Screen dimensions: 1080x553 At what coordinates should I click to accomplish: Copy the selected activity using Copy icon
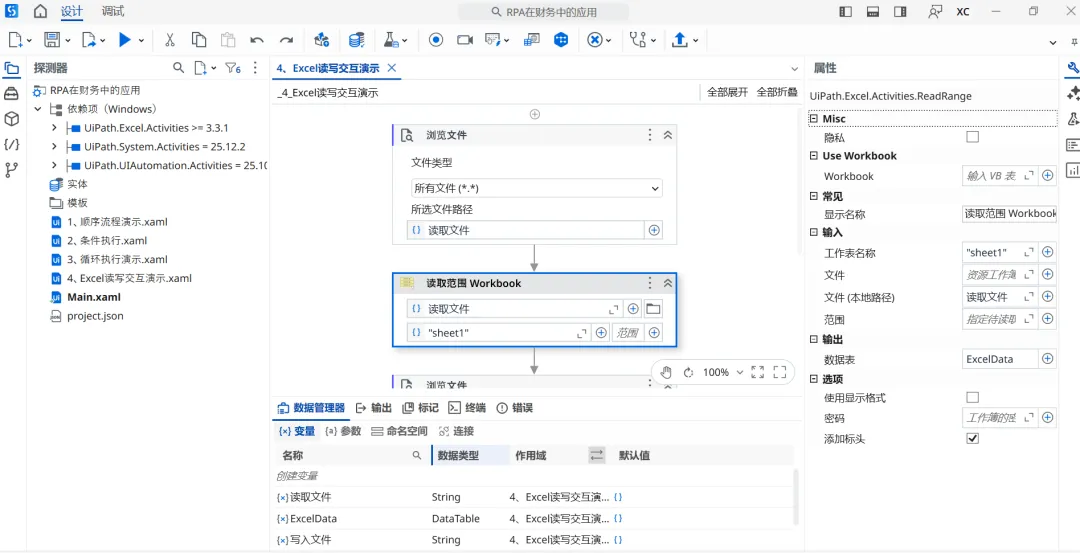coord(199,40)
